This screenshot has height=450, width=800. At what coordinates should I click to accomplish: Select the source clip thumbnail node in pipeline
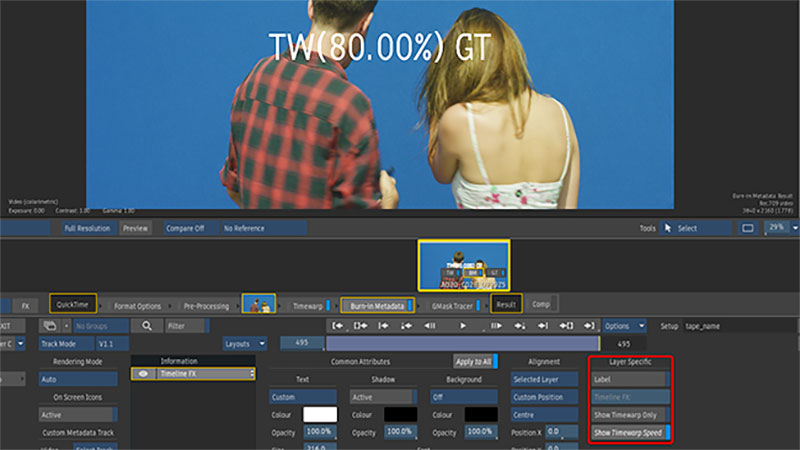coord(259,304)
